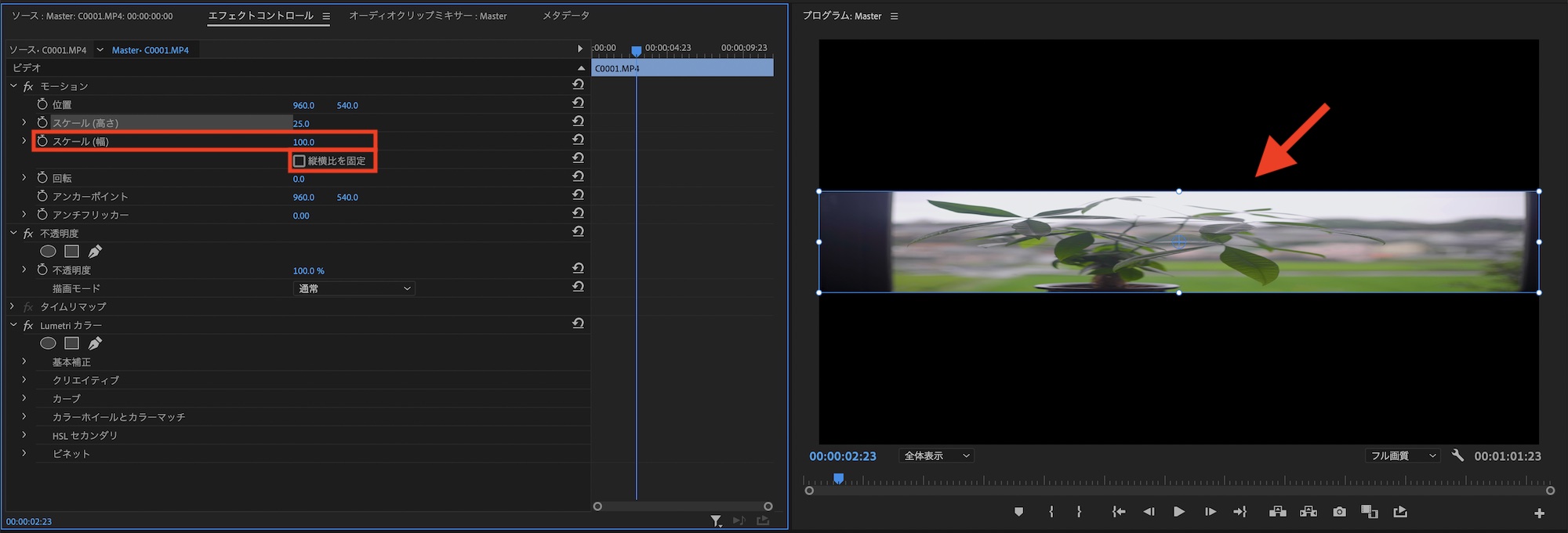Open the 全体表示 zoom level dropdown
This screenshot has width=1568, height=533.
pos(936,455)
